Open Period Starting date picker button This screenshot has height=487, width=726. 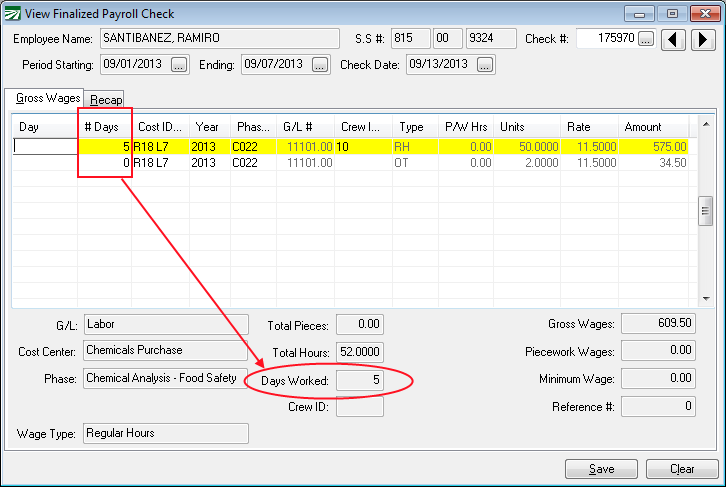(x=179, y=65)
